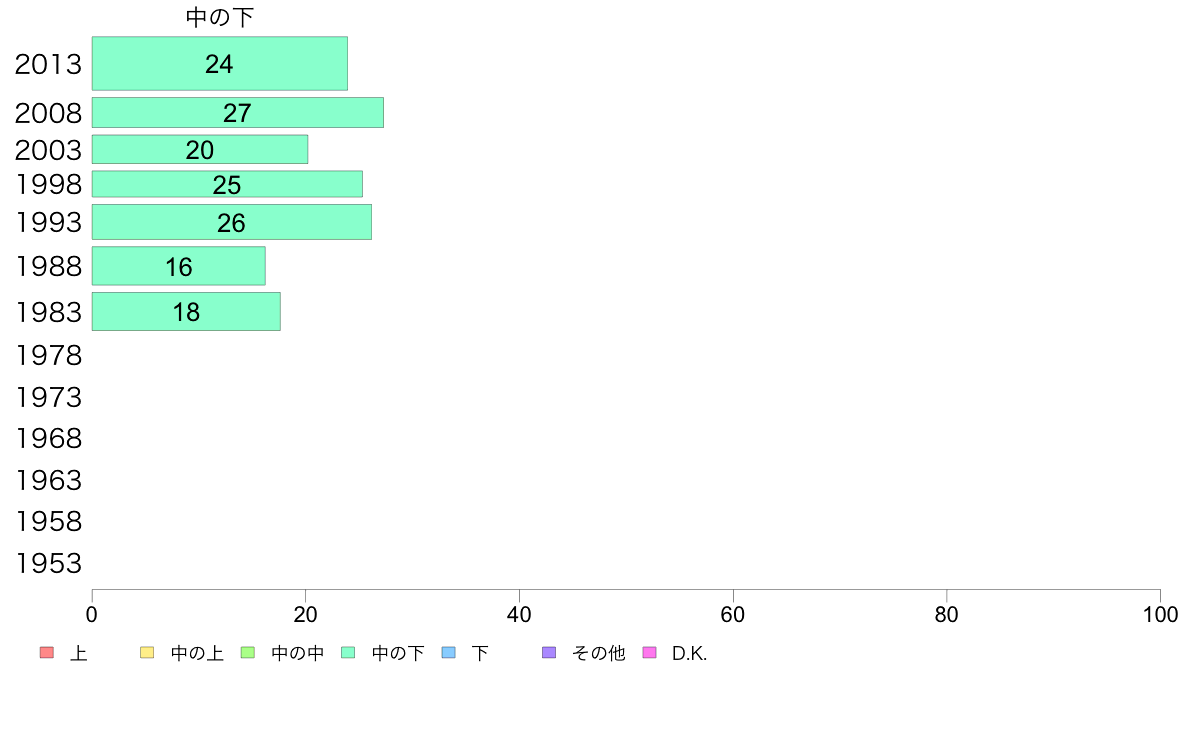1188x736 pixels.
Task: Select the 1993 bar showing 26
Action: (x=232, y=222)
